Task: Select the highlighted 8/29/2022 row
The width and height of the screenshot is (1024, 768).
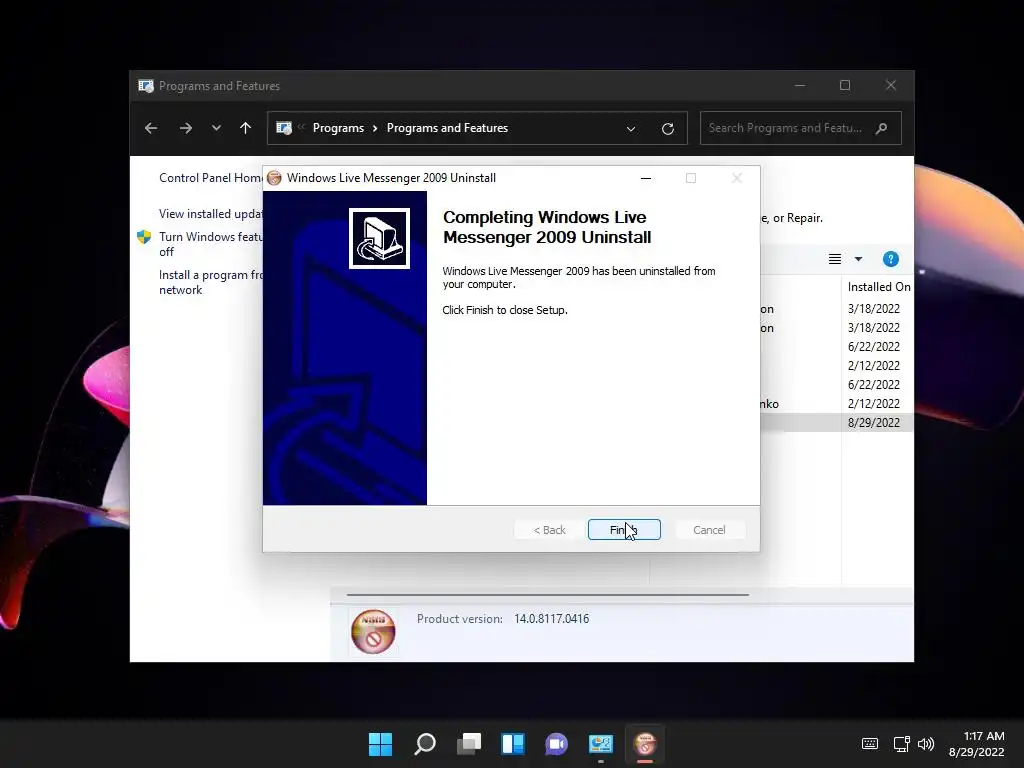Action: click(837, 423)
